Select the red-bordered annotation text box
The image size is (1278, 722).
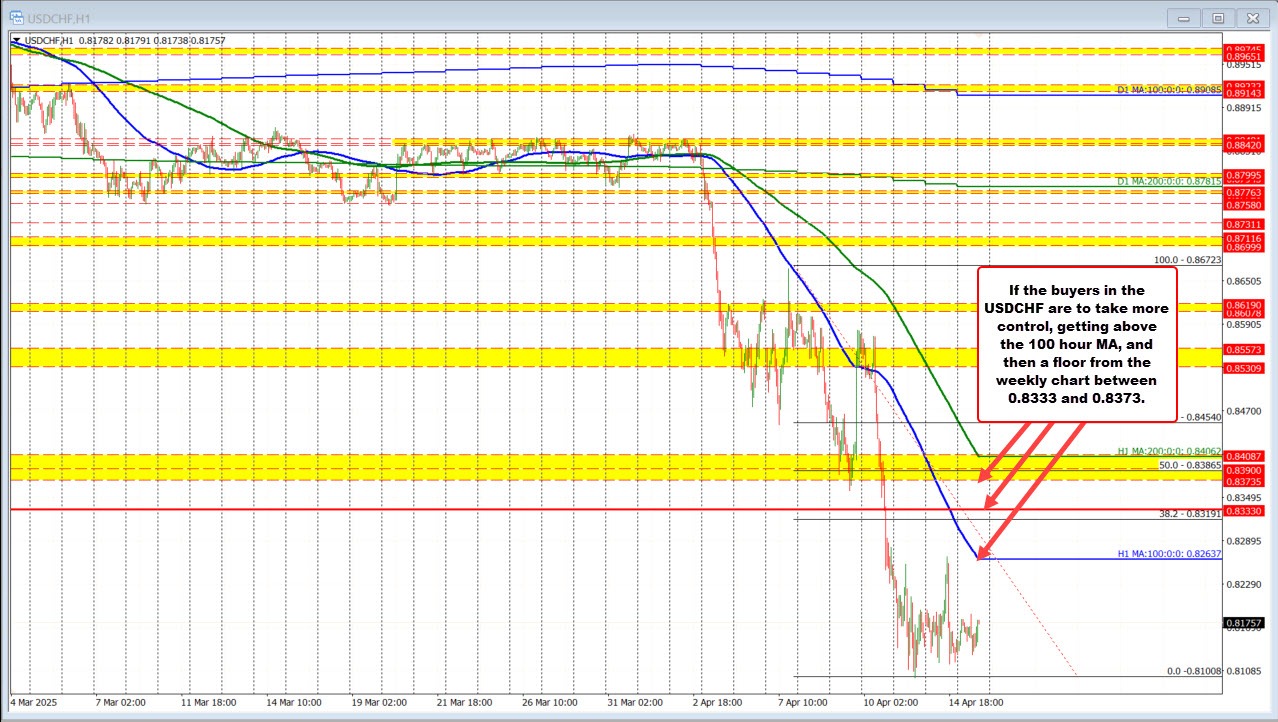coord(1075,343)
